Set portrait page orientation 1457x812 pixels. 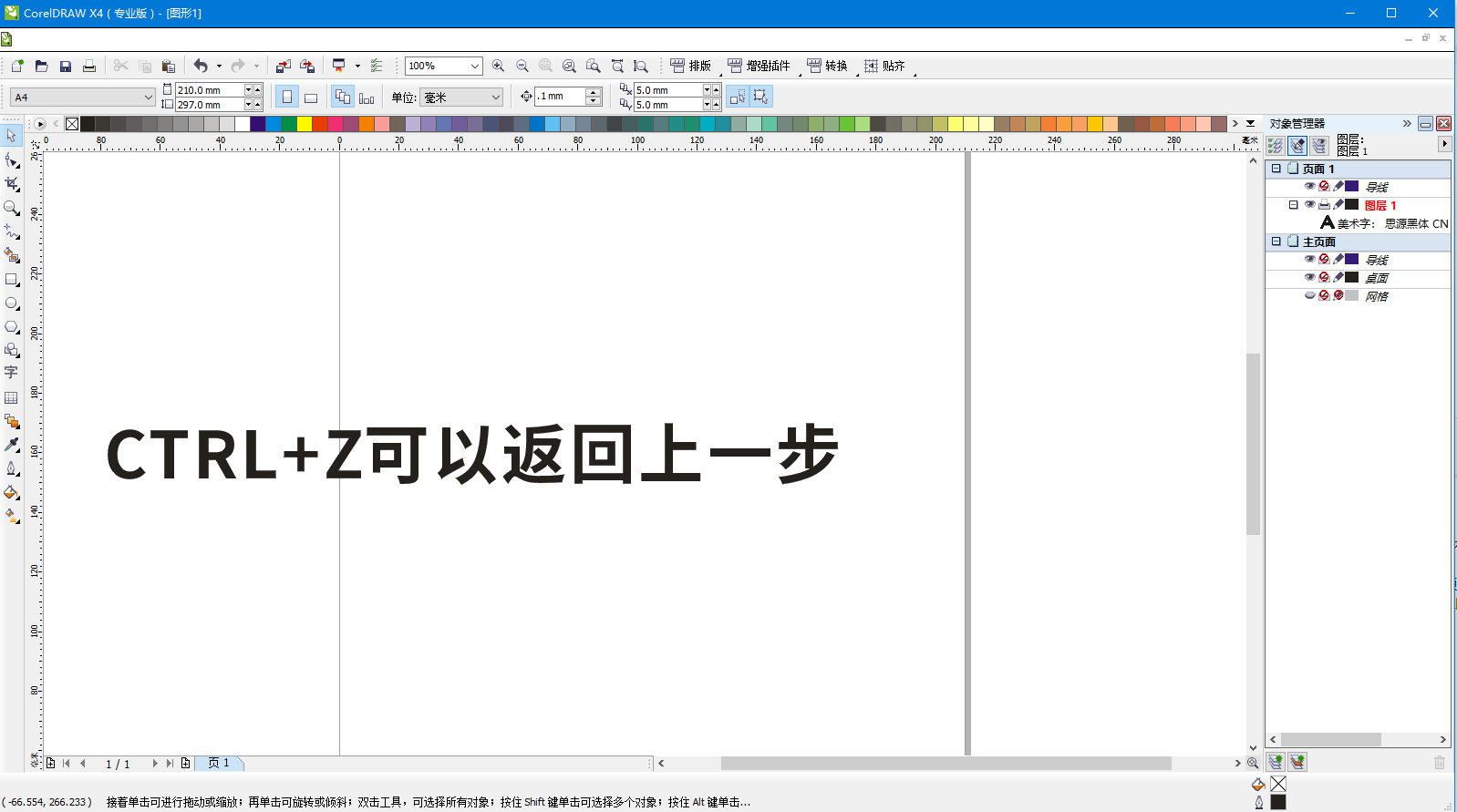pos(287,97)
